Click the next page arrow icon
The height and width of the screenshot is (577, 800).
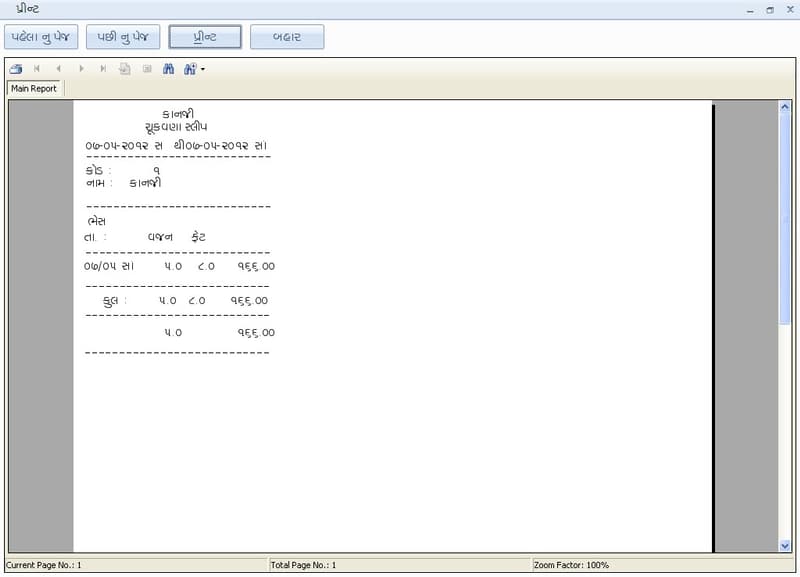(x=82, y=69)
